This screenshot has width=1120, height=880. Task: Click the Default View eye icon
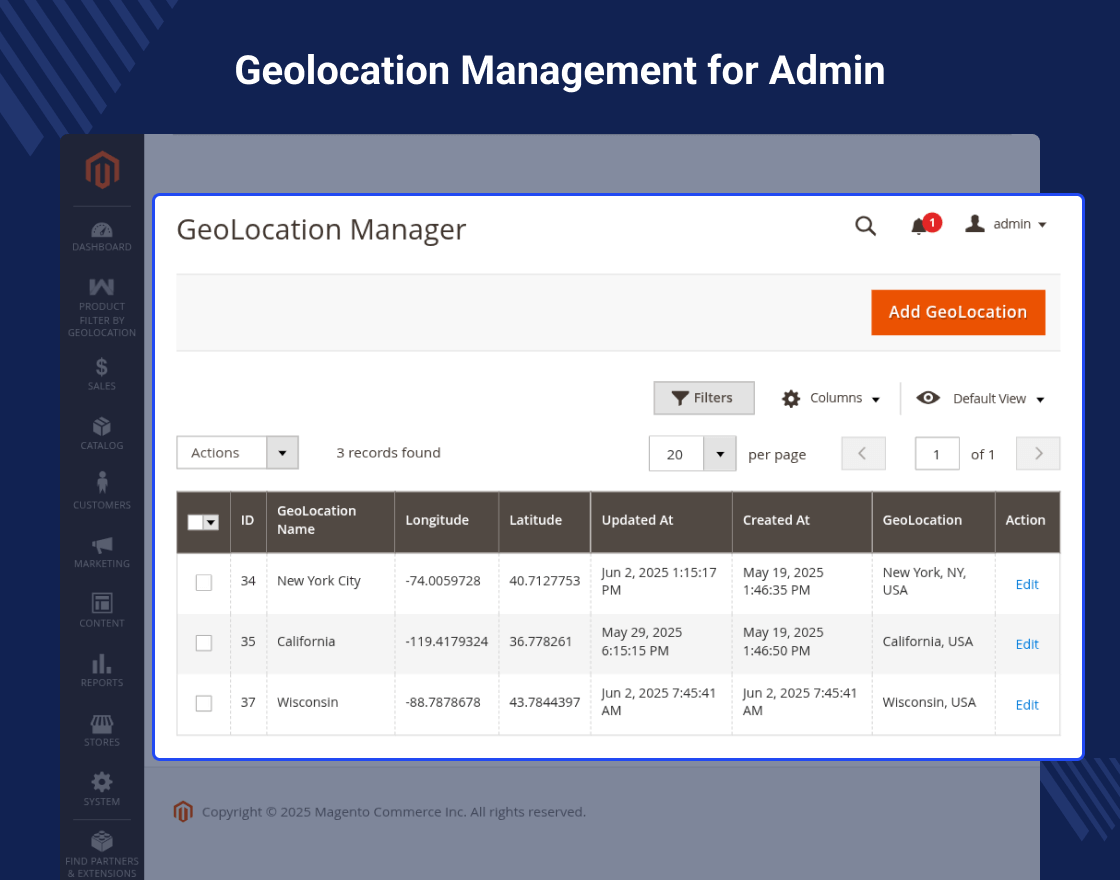928,398
